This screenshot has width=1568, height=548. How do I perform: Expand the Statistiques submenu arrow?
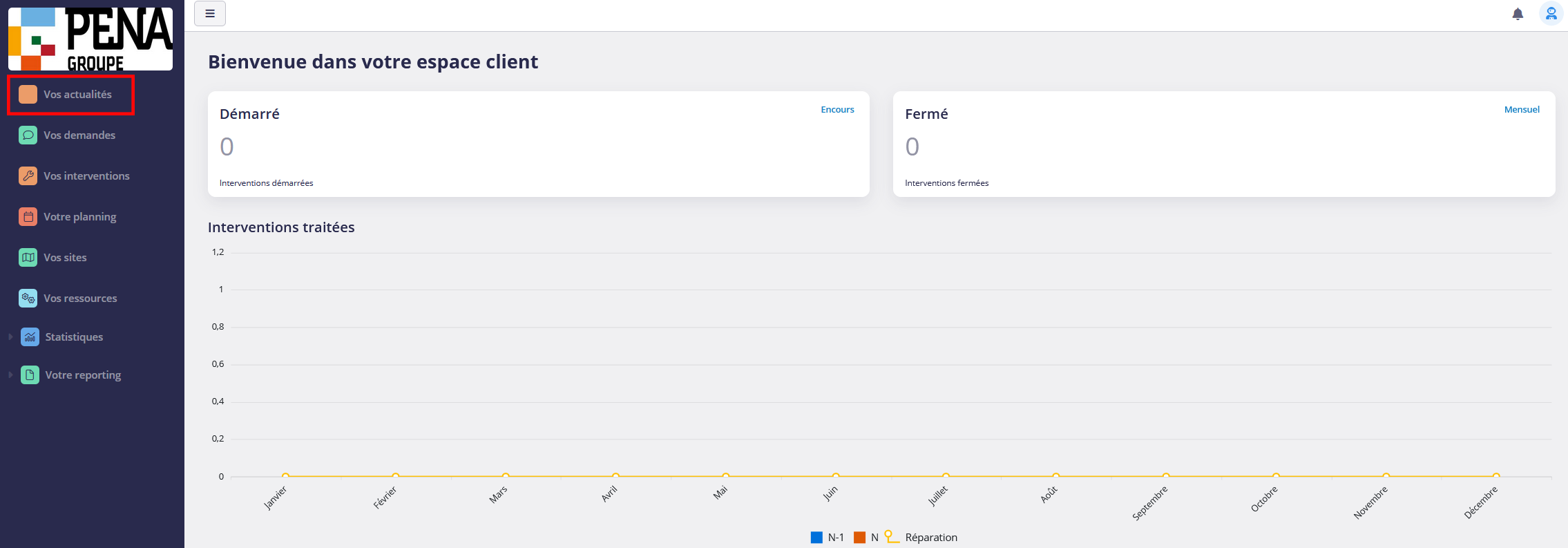pos(10,337)
